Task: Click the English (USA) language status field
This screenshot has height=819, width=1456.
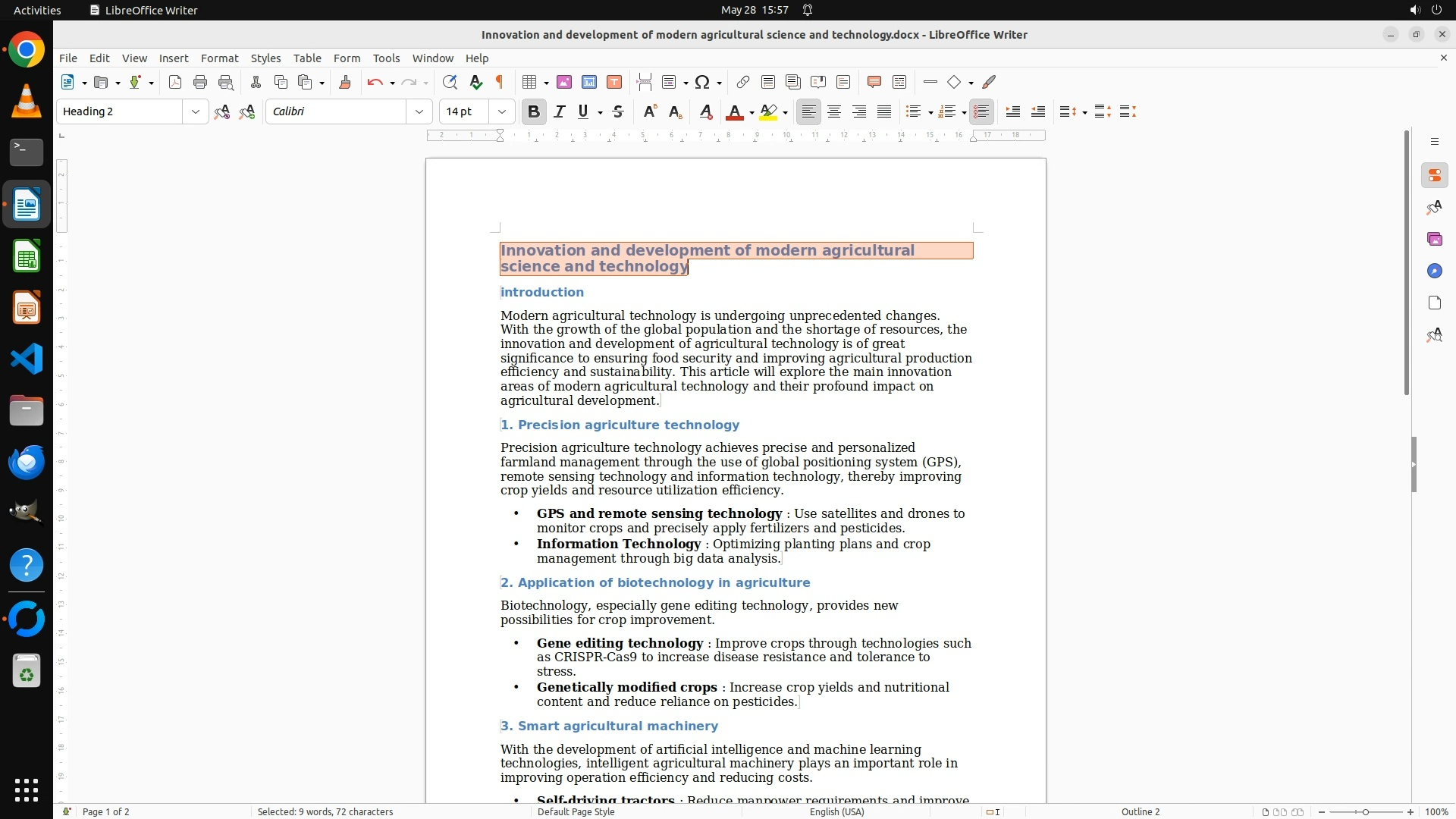Action: coord(836,812)
